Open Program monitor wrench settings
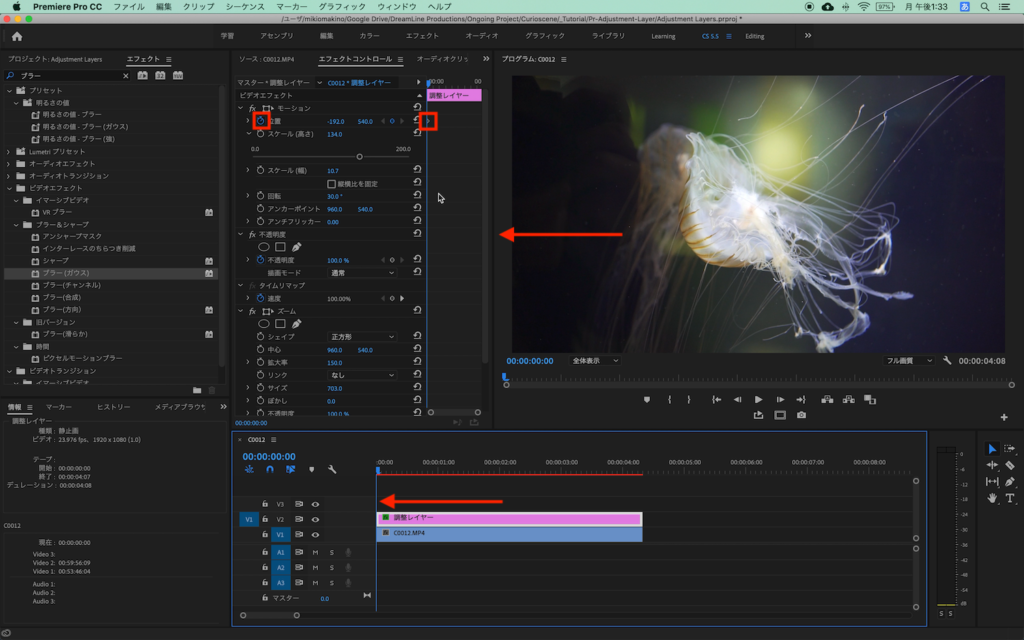 point(946,360)
